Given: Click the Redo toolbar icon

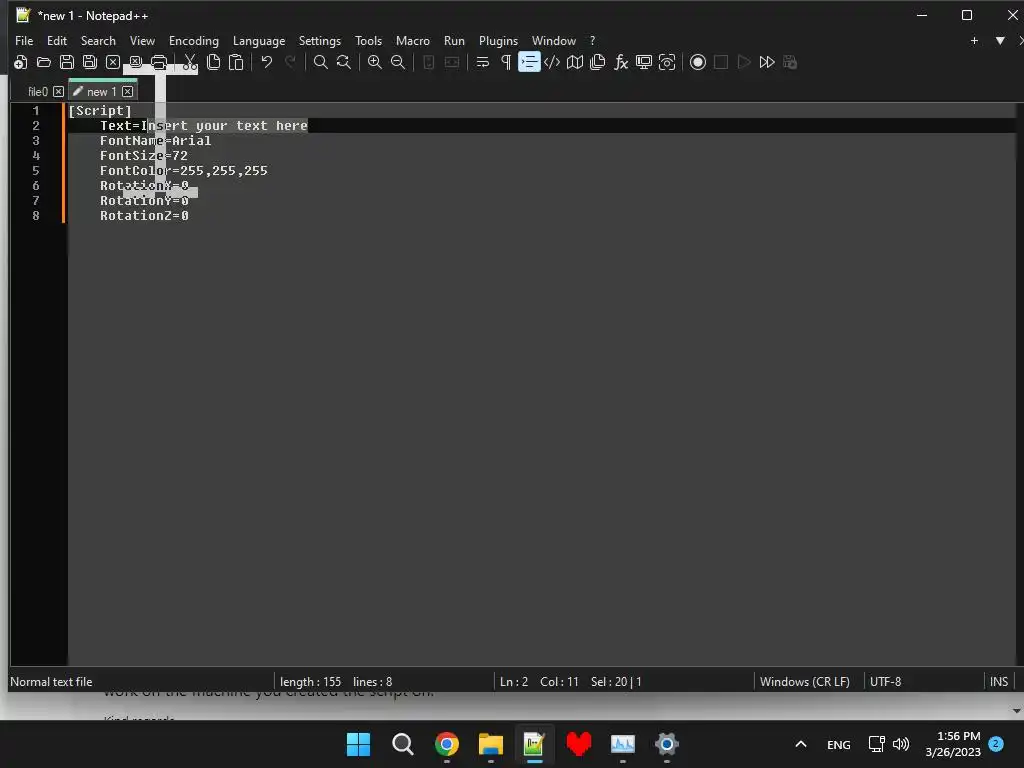Looking at the screenshot, I should click(290, 62).
